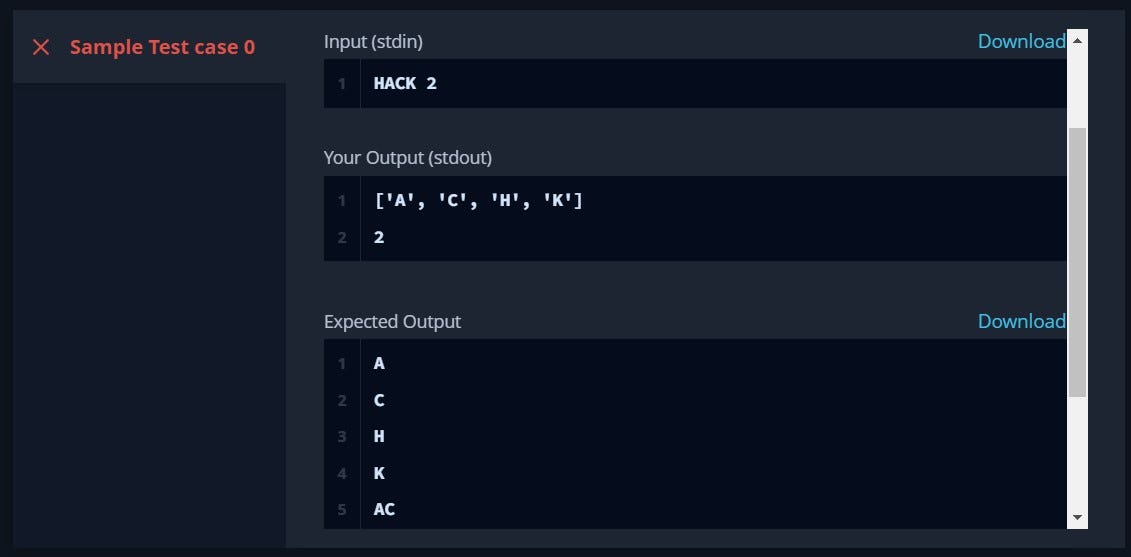Click the Input (stdin) heading
This screenshot has height=557, width=1131.
coord(373,43)
